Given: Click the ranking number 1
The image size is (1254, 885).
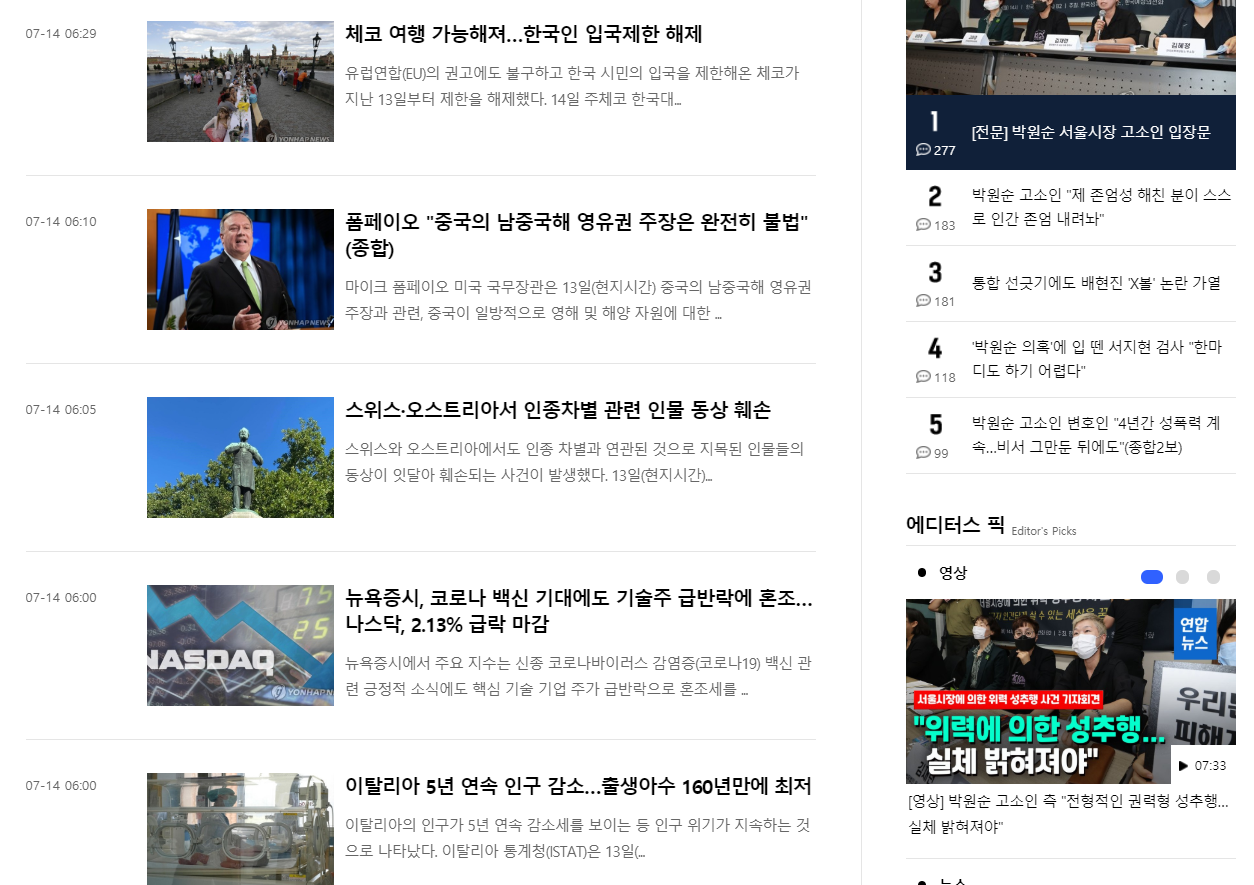Looking at the screenshot, I should (x=934, y=122).
